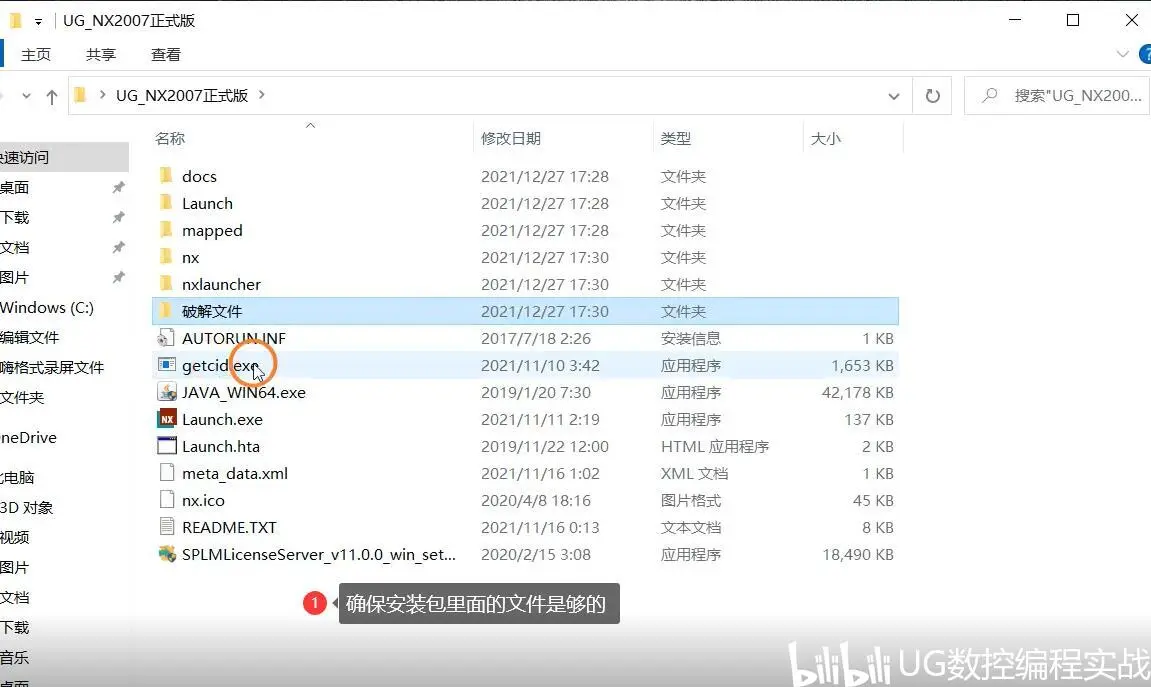The height and width of the screenshot is (687, 1151).
Task: Expand the ribbon with the chevron
Action: [1122, 54]
